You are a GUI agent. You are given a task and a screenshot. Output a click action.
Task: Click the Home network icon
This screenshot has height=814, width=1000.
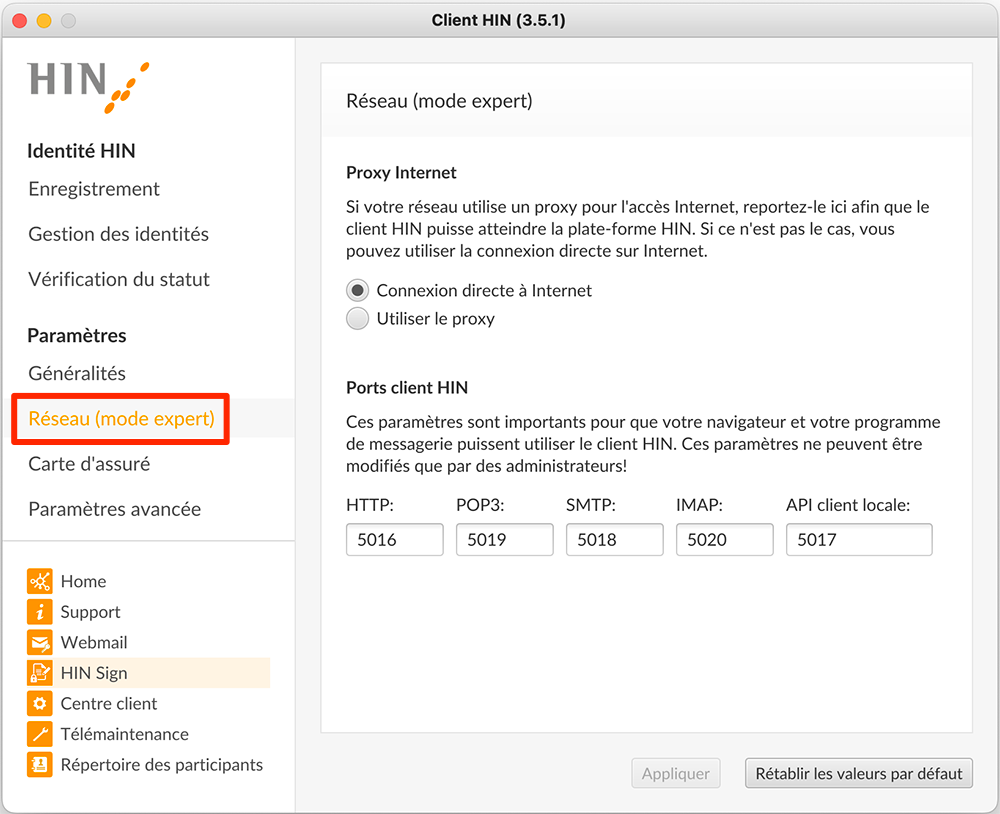pos(40,581)
